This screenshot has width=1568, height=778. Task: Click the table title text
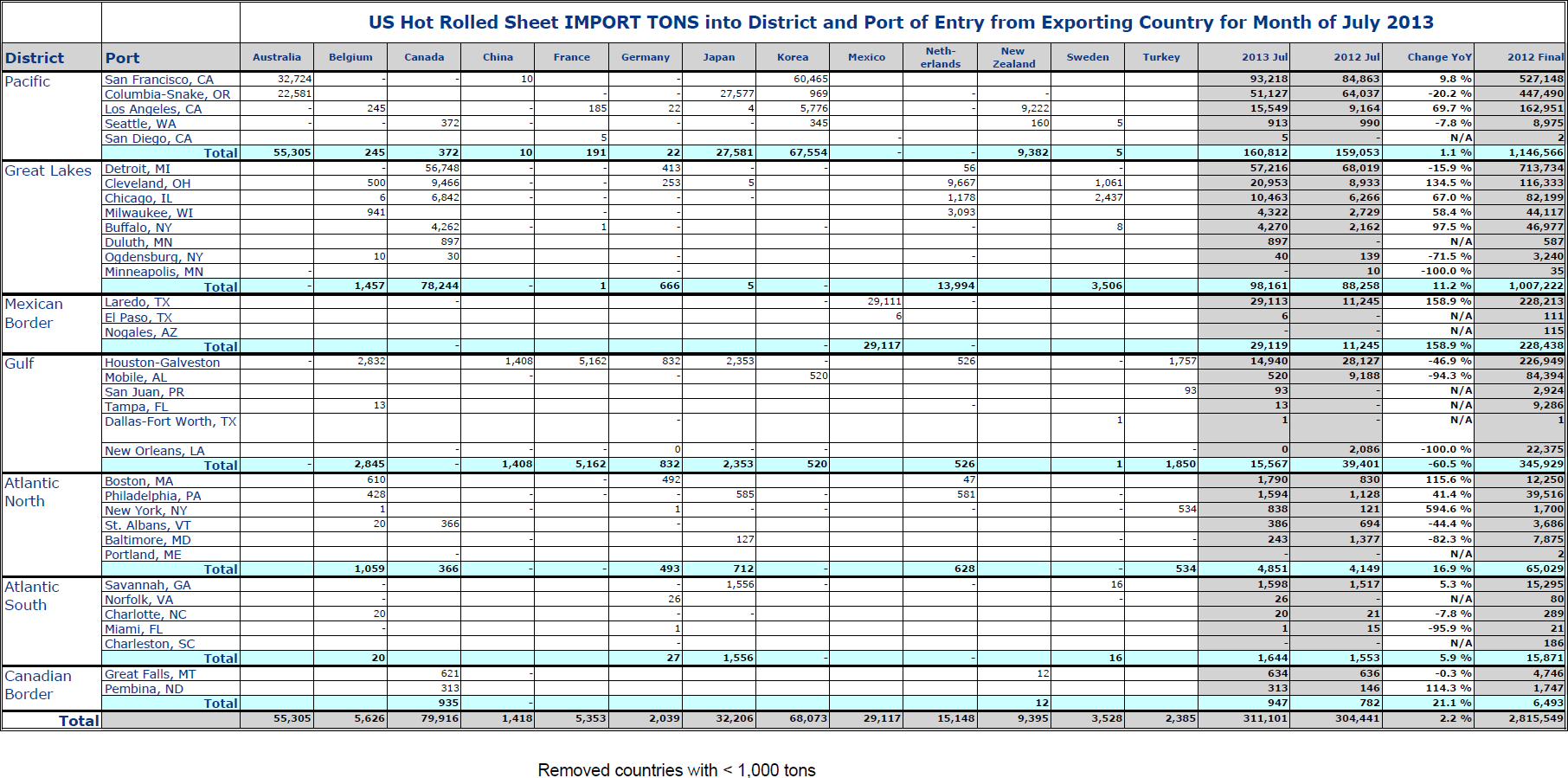901,23
